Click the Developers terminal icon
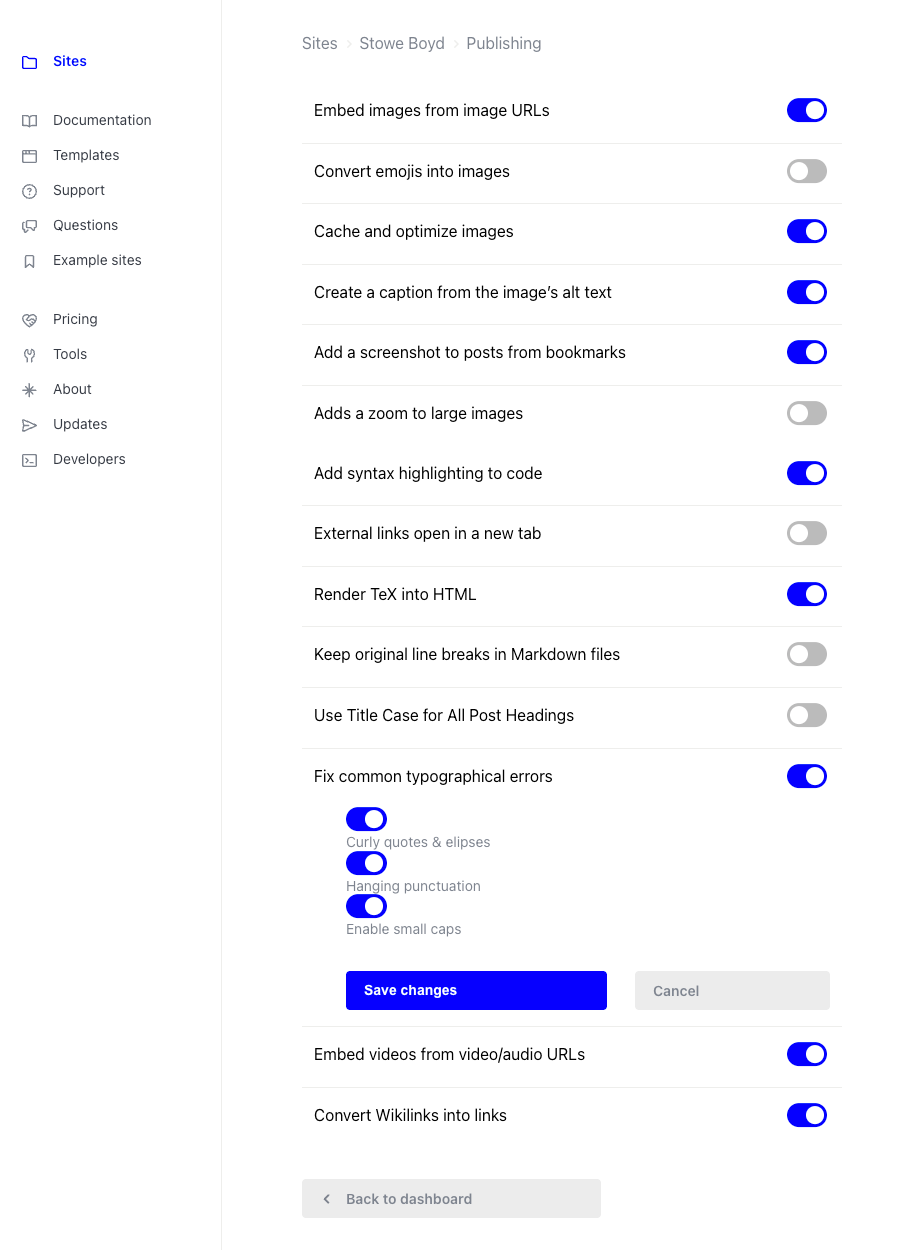Viewport: 903px width, 1250px height. pyautogui.click(x=30, y=460)
